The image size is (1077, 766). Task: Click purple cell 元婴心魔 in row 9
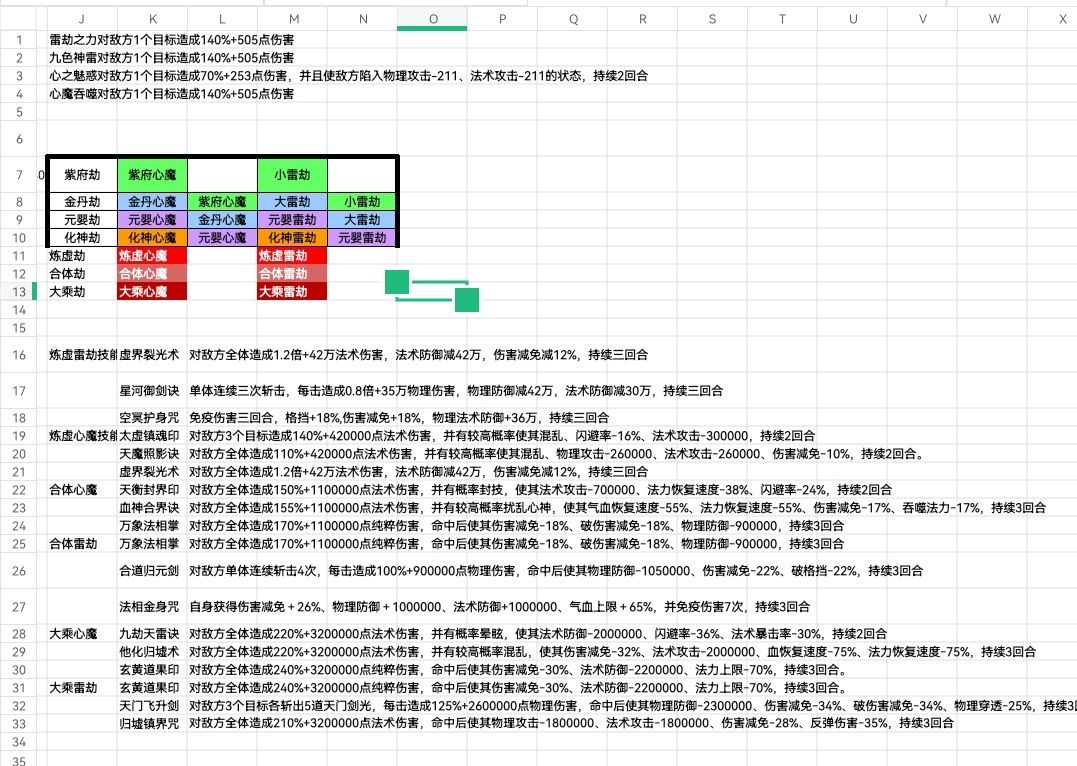coord(152,220)
